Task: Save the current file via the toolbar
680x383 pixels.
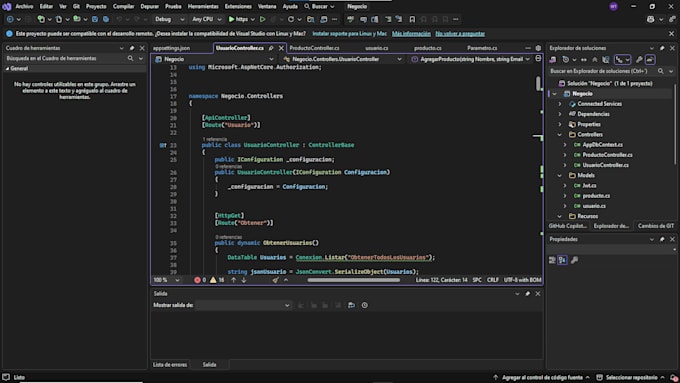Action: (95, 19)
